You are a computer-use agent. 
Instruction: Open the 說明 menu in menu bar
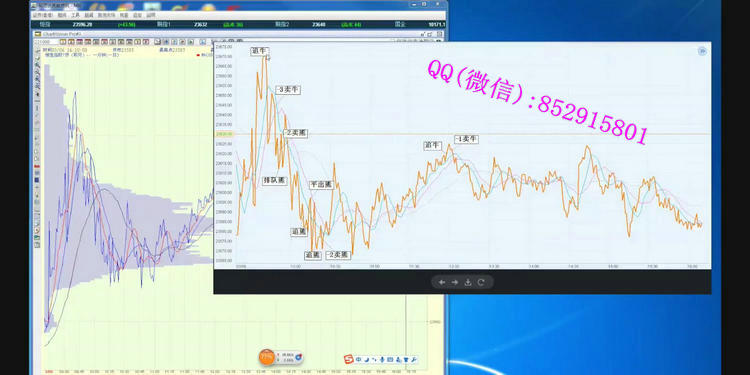[151, 15]
